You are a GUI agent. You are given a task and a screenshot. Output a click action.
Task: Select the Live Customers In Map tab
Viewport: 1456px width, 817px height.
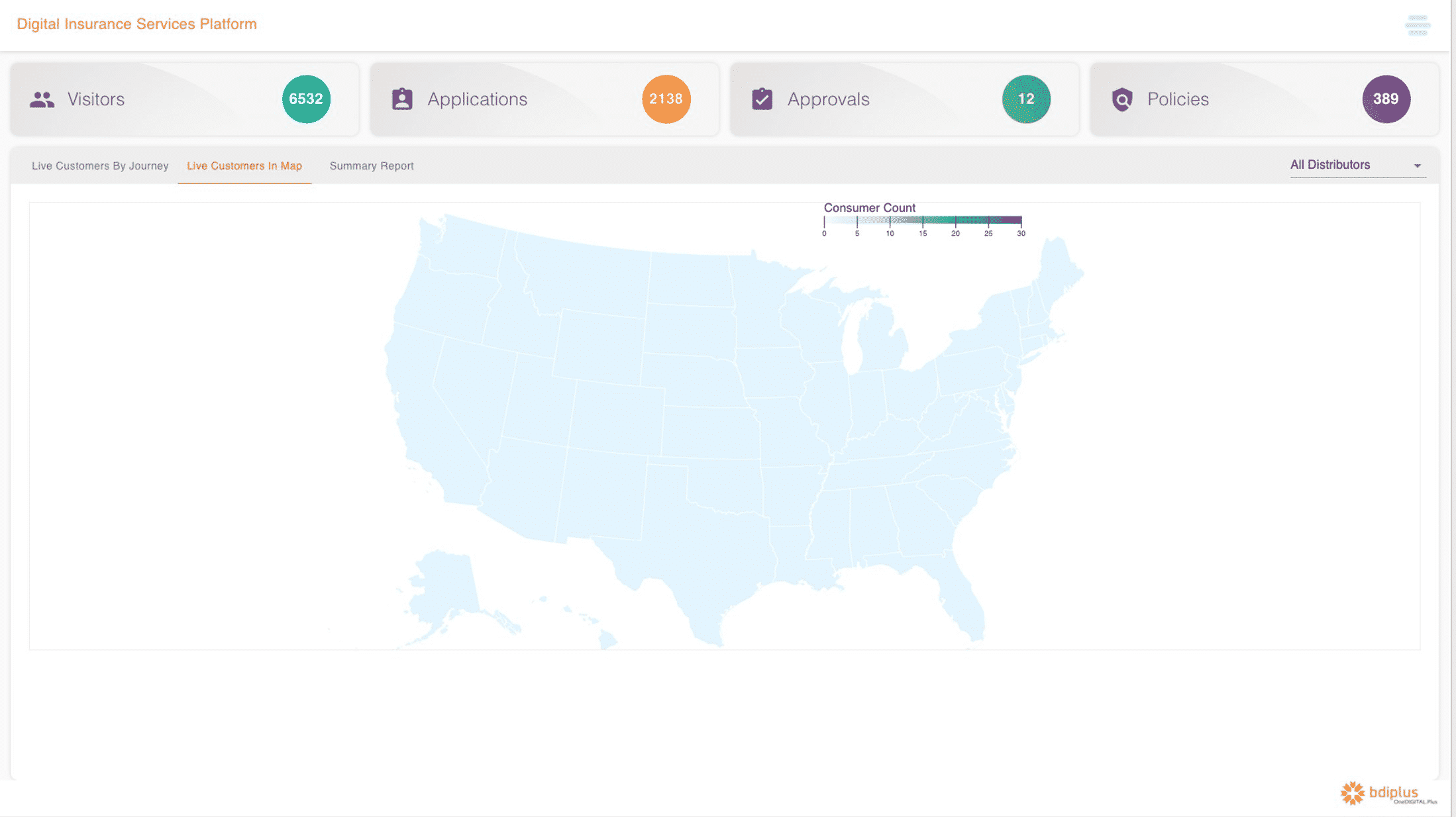coord(244,166)
